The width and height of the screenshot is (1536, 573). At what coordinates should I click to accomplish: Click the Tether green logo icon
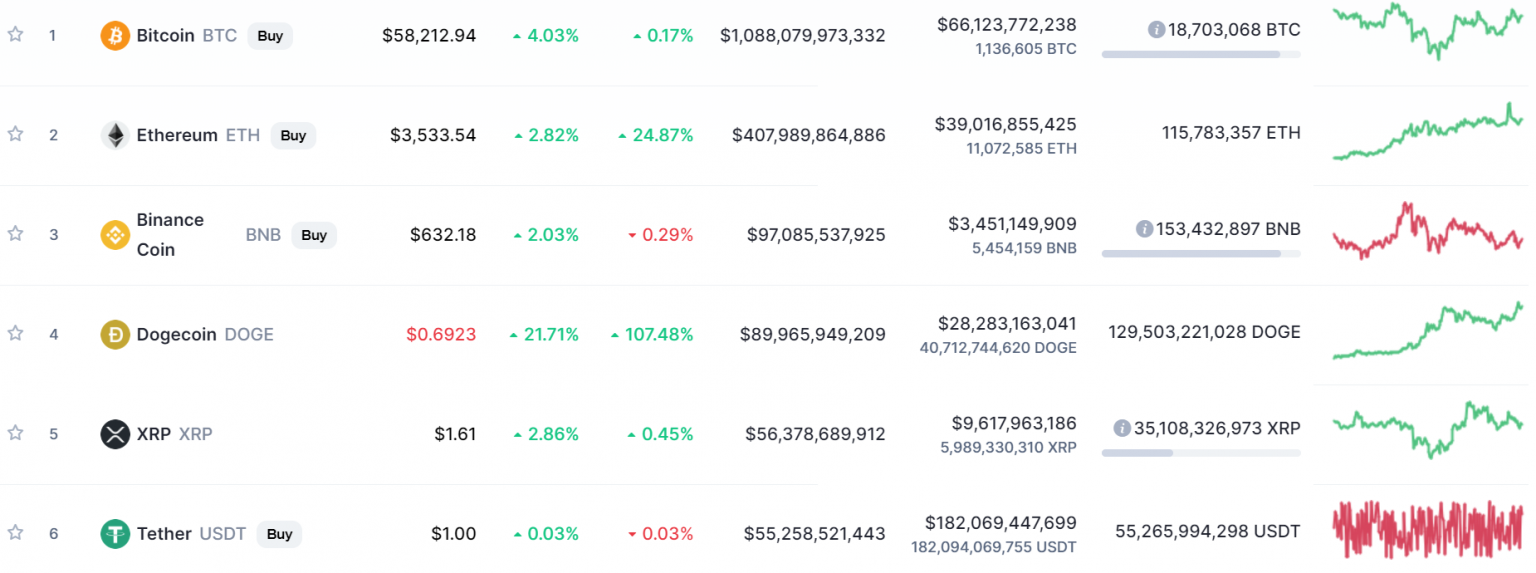click(x=116, y=534)
